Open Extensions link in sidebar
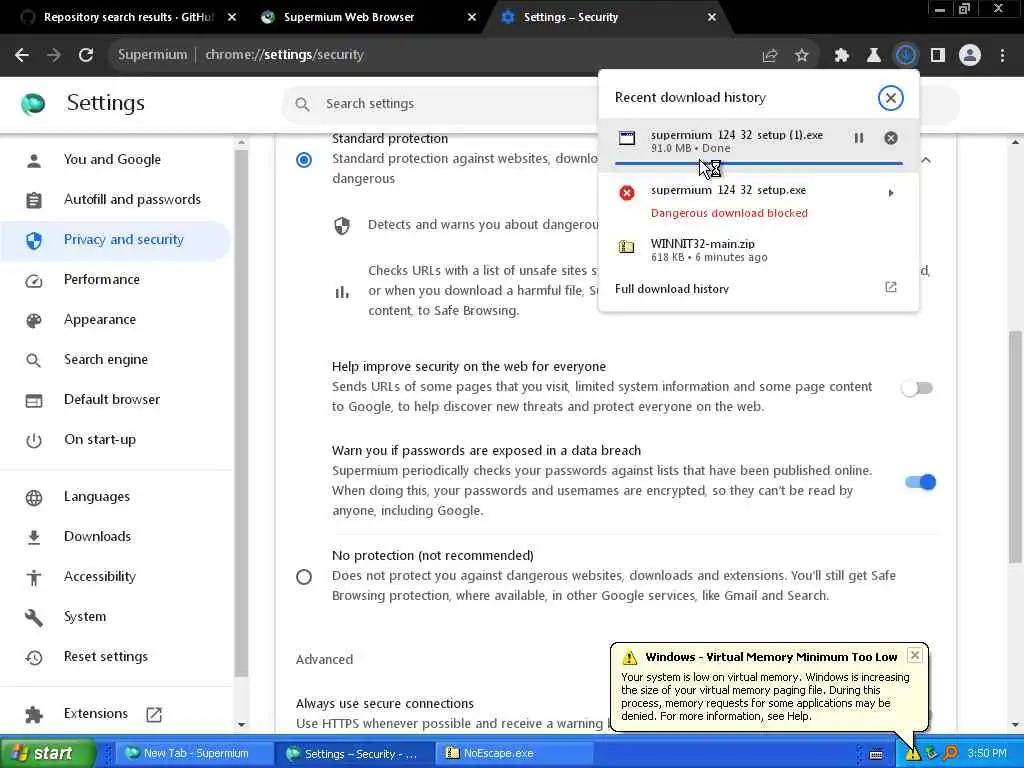This screenshot has height=768, width=1024. [x=96, y=713]
